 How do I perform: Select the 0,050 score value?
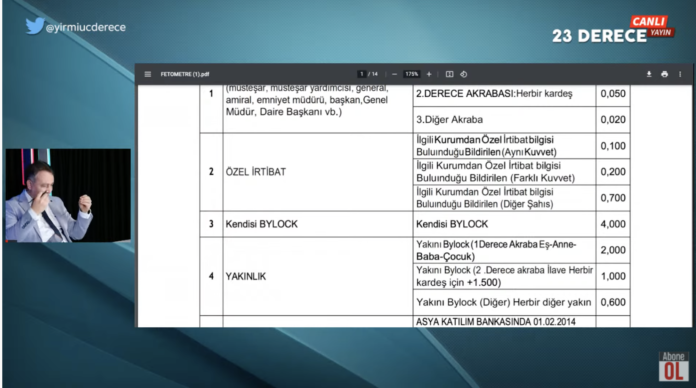pyautogui.click(x=613, y=94)
